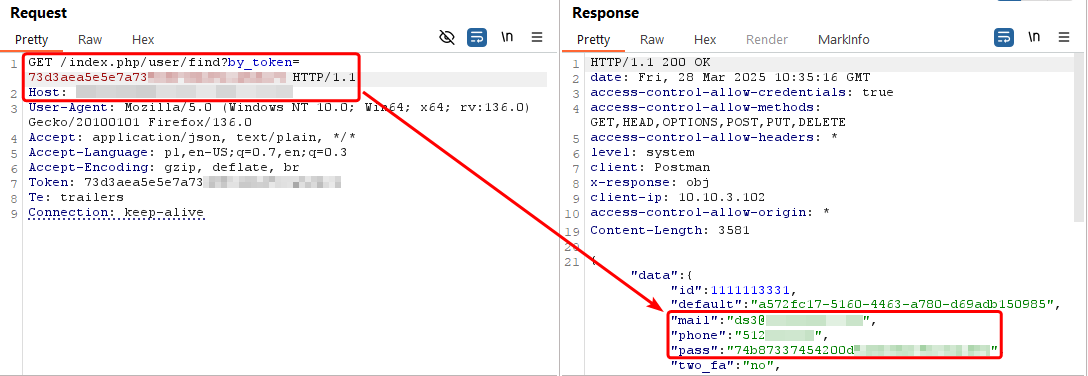The image size is (1088, 376).
Task: Click access-control-allow-origin: * header
Action: point(711,212)
